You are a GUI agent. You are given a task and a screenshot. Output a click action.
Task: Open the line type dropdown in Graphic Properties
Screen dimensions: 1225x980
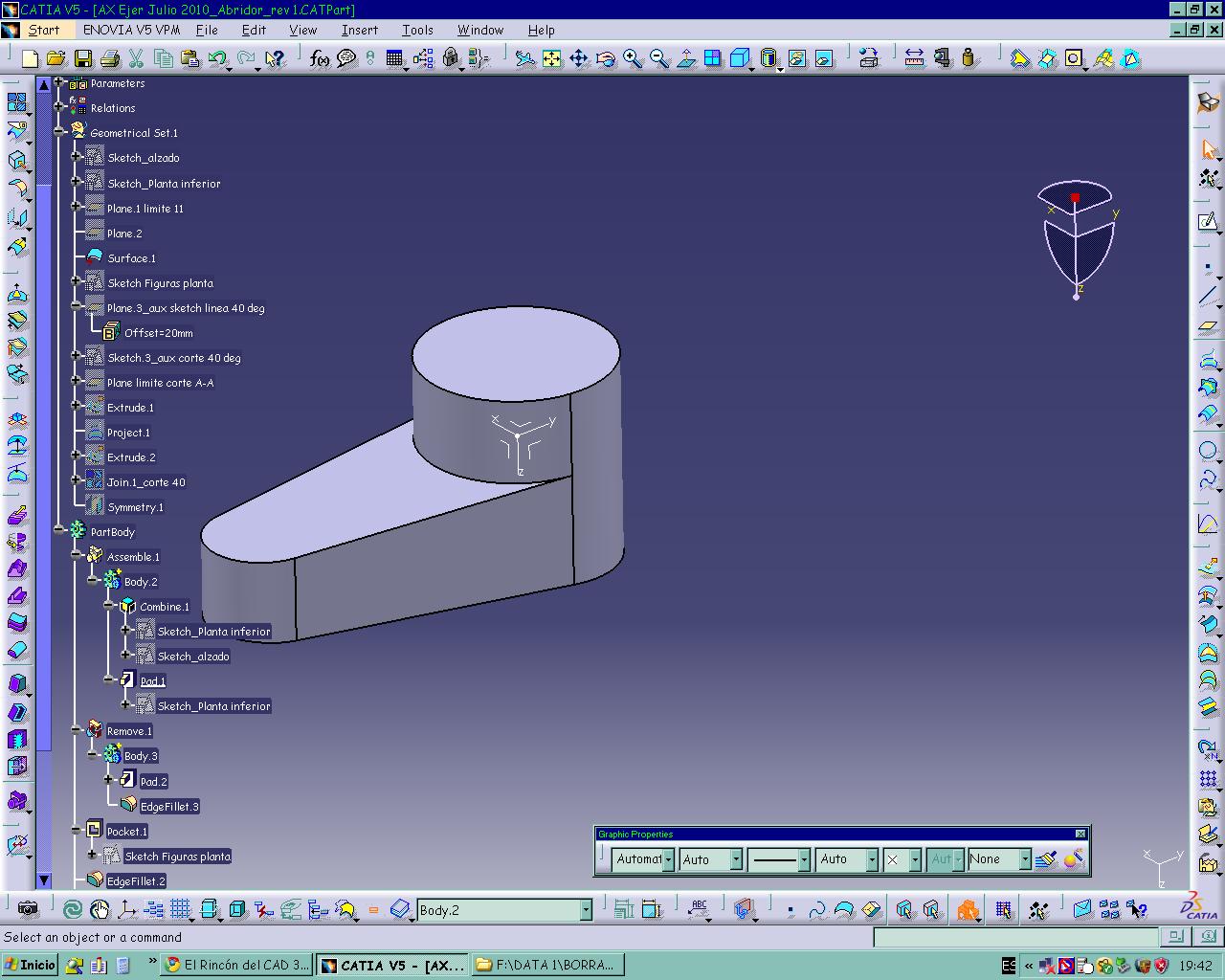[x=804, y=859]
